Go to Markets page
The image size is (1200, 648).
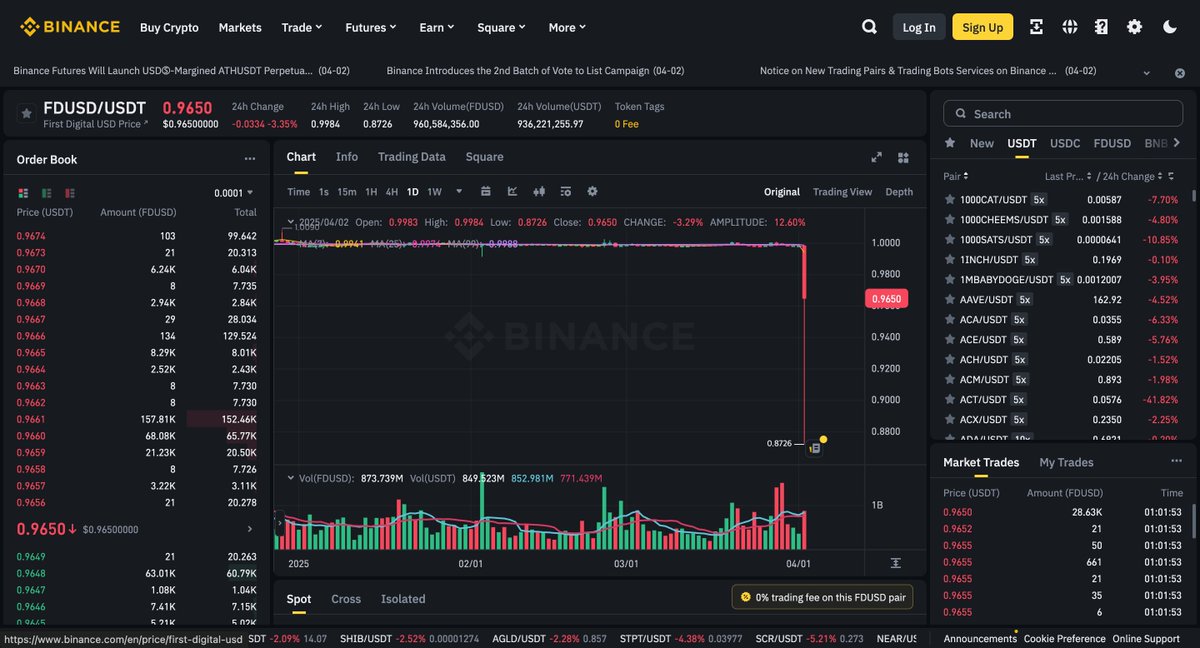[x=240, y=27]
